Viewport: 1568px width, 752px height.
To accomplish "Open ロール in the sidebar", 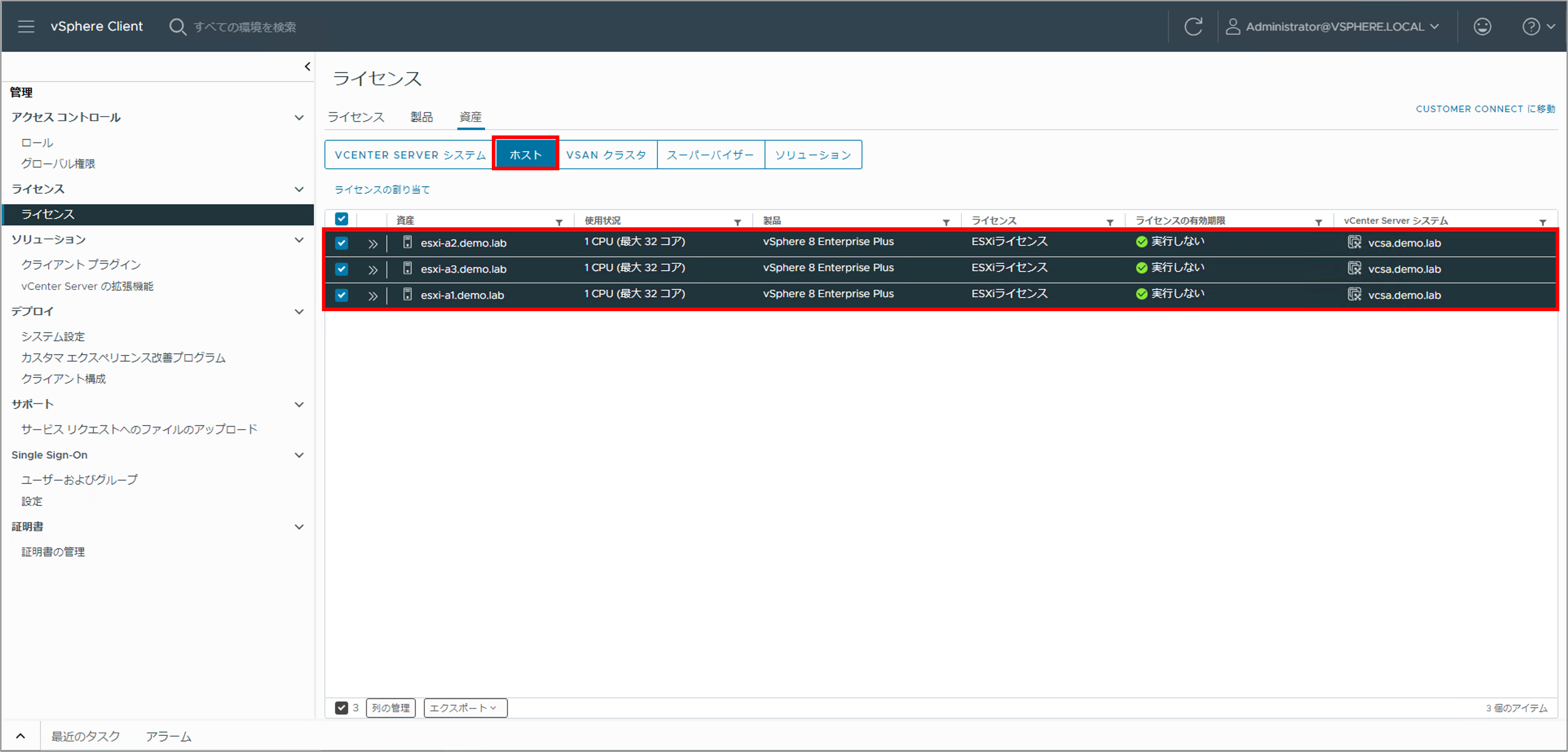I will click(x=37, y=142).
